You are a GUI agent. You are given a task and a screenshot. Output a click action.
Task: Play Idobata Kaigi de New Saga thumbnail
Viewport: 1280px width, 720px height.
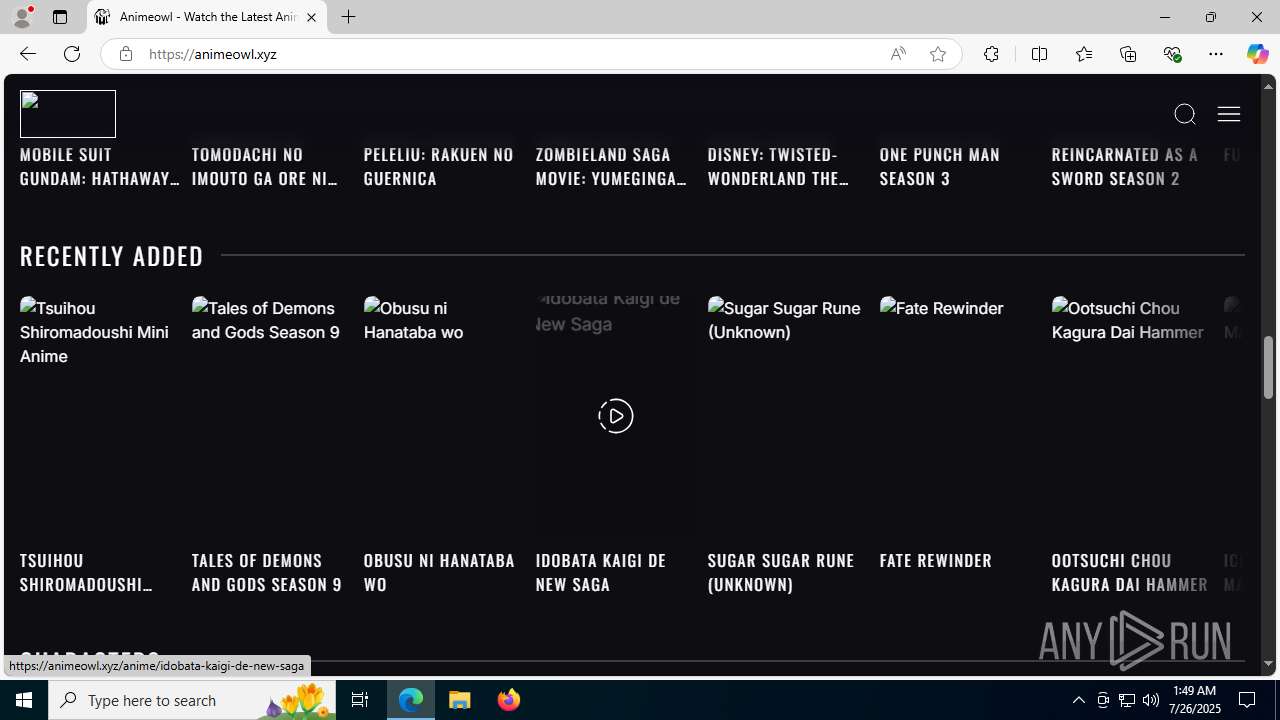click(615, 416)
